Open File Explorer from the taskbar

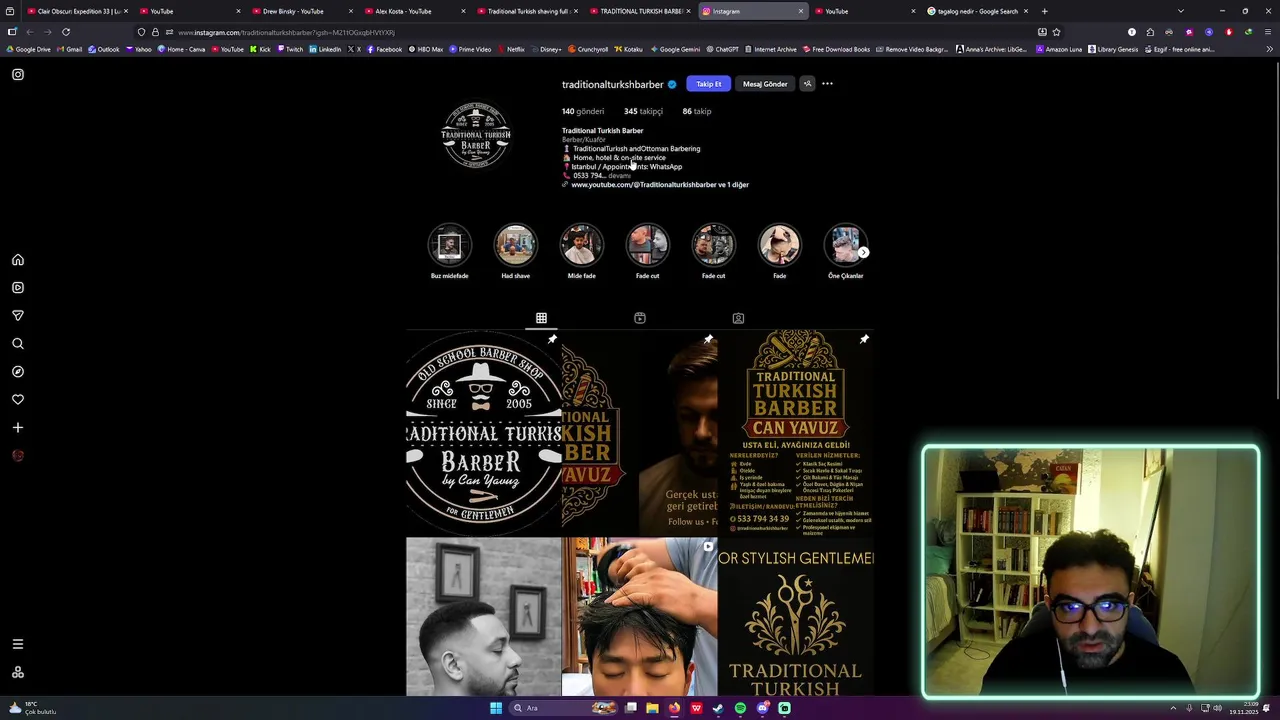[x=652, y=708]
